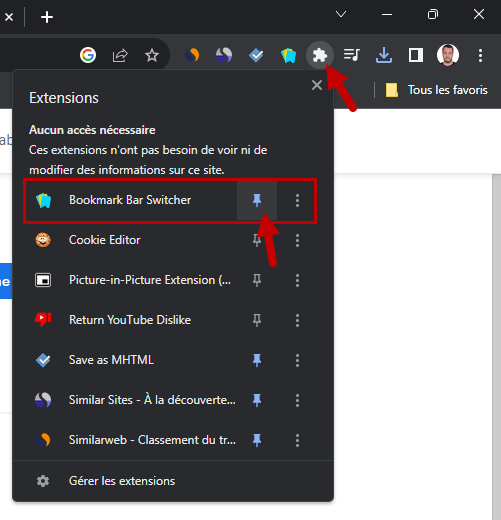Open a new tab with plus button
This screenshot has height=520, width=501.
point(47,17)
